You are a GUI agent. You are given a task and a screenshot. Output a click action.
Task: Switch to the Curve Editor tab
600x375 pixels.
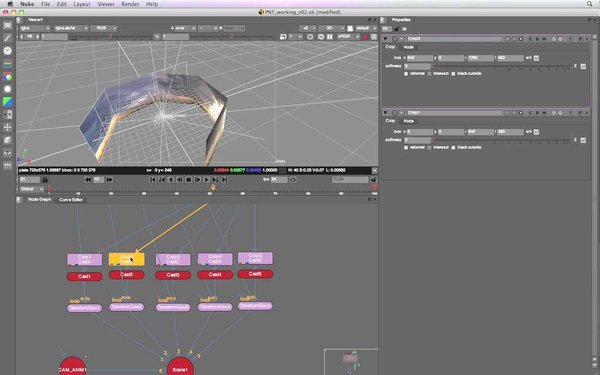coord(71,200)
